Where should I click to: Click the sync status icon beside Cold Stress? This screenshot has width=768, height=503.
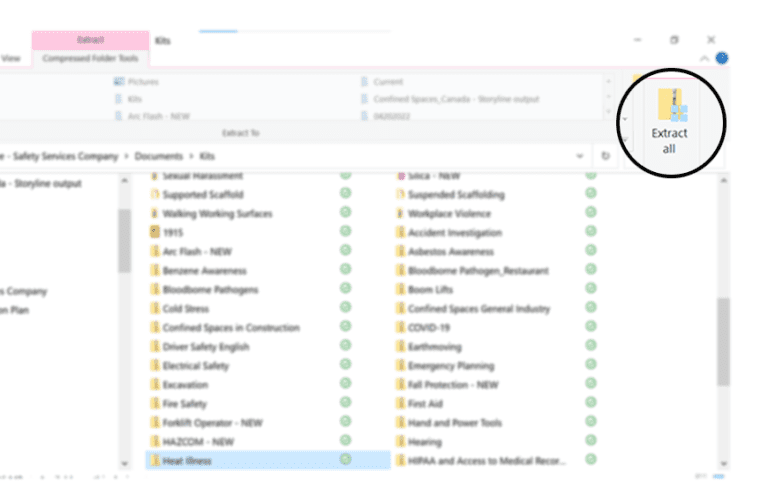click(x=345, y=309)
